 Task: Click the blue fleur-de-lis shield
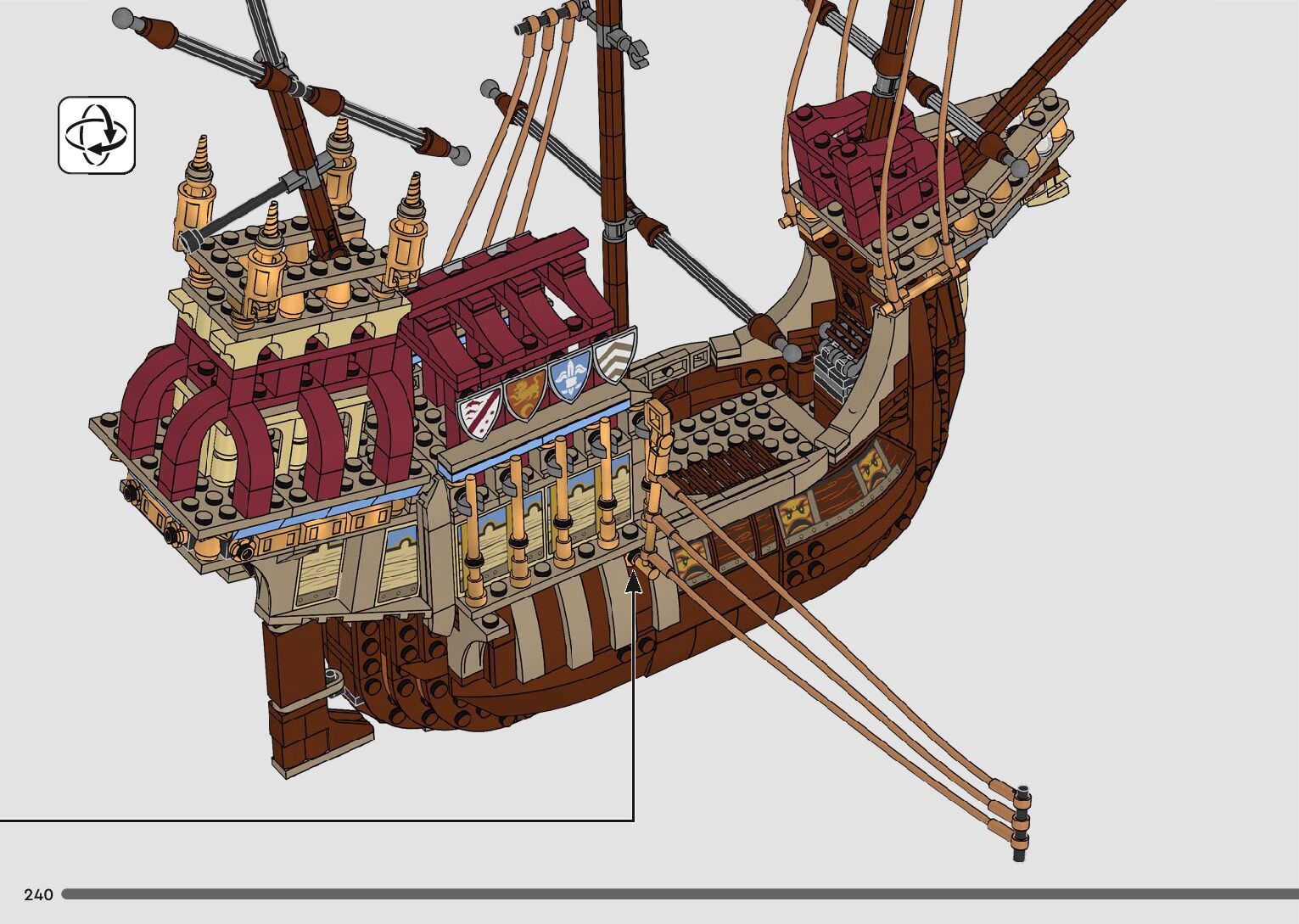coord(569,376)
